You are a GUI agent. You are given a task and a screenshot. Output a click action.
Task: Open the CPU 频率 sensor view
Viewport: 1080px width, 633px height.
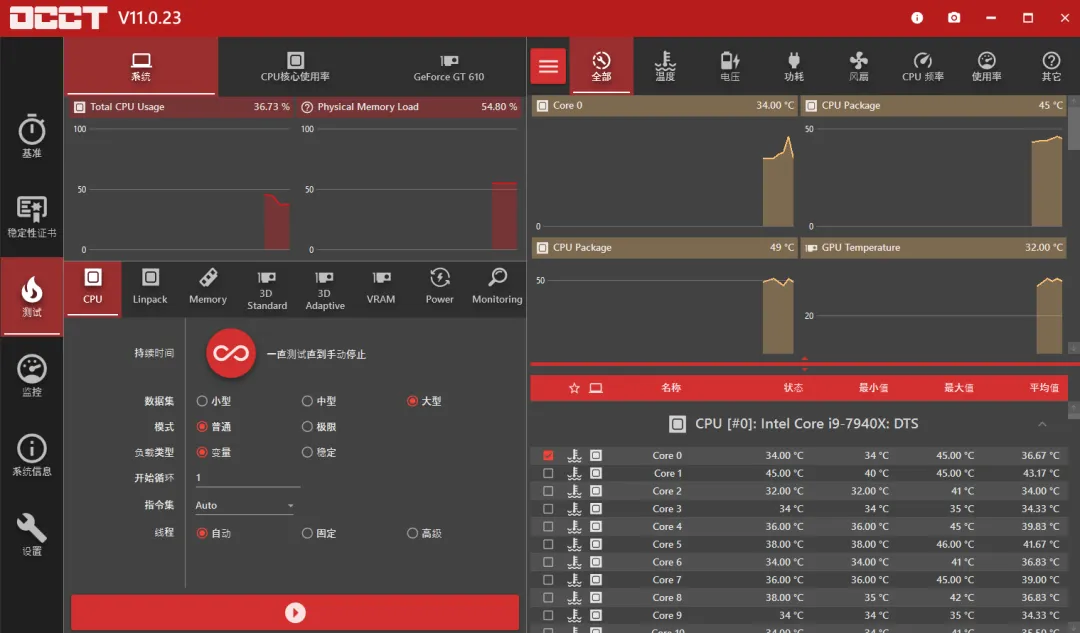click(922, 65)
